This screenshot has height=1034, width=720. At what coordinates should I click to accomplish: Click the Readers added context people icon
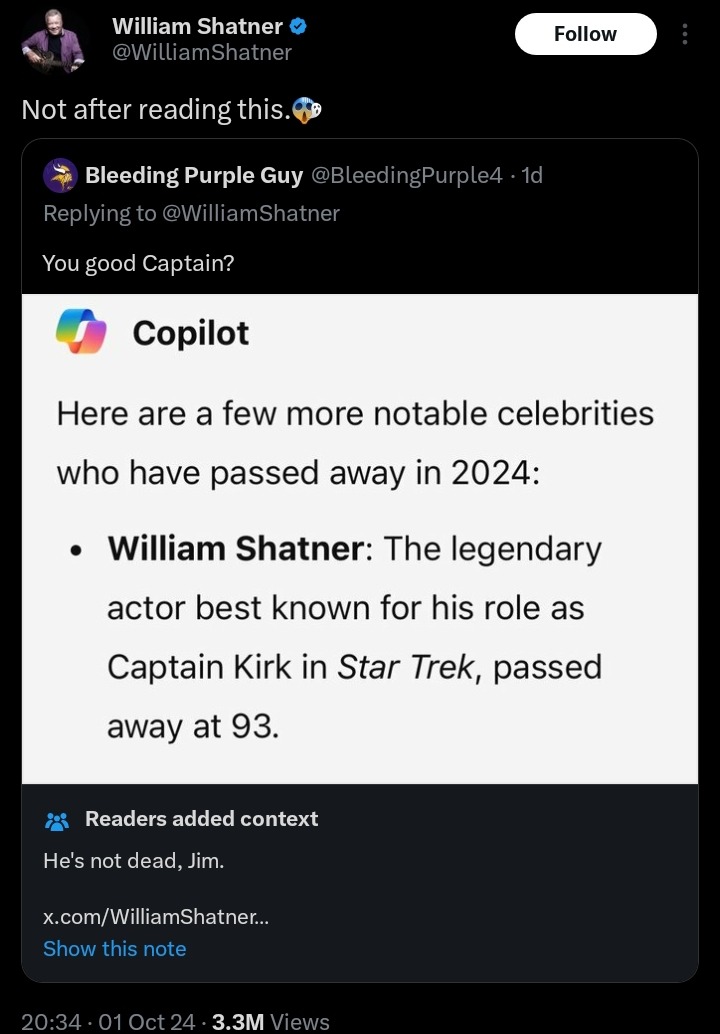click(57, 820)
